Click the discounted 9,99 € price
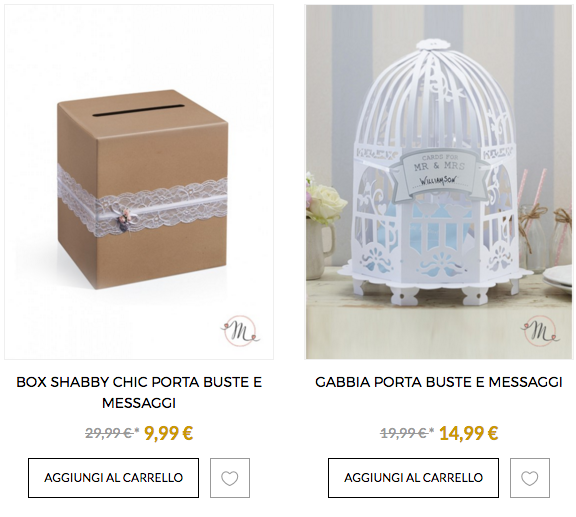The image size is (576, 517). [169, 433]
